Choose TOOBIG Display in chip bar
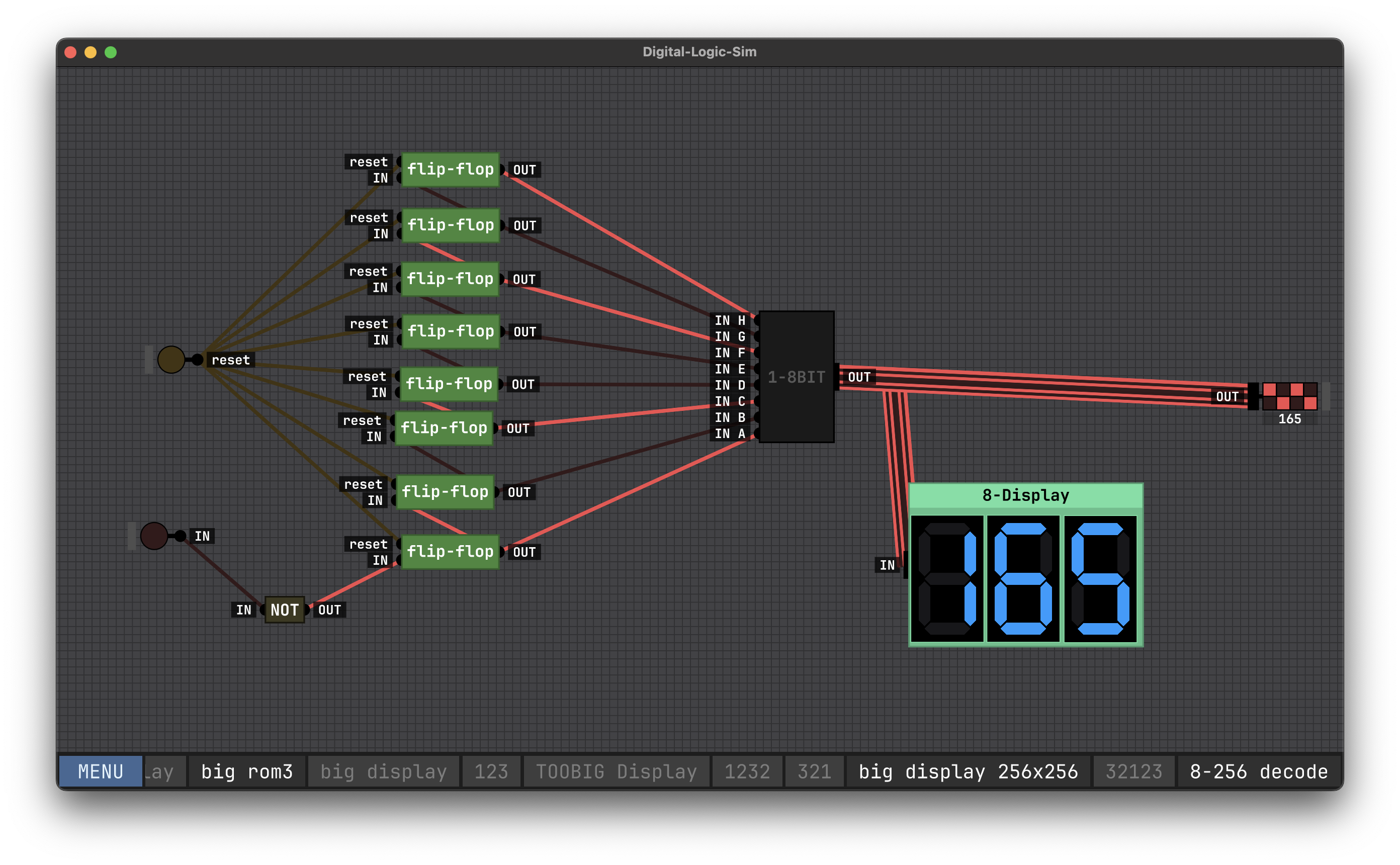The width and height of the screenshot is (1400, 865). point(616,771)
